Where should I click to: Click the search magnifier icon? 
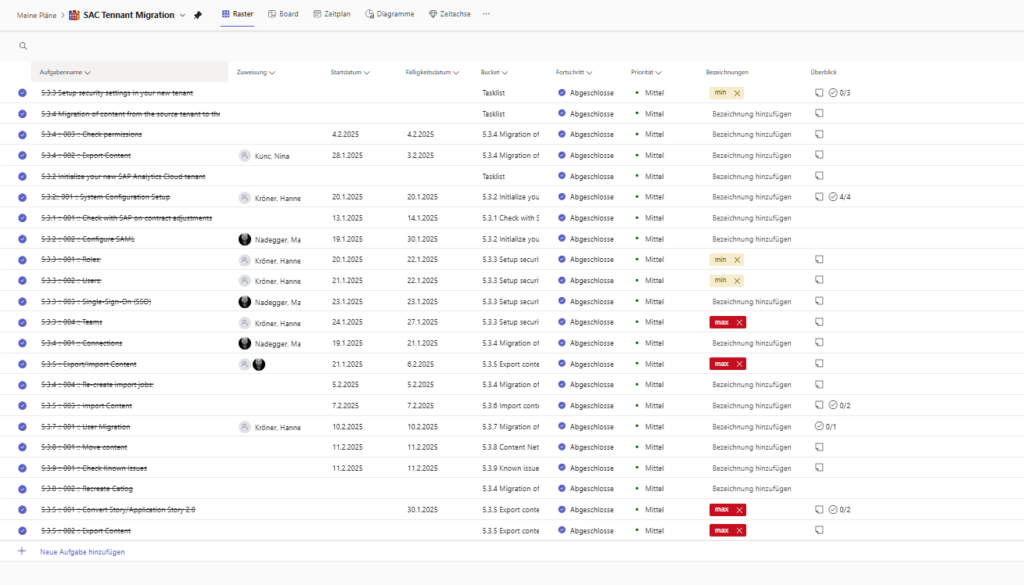click(23, 46)
